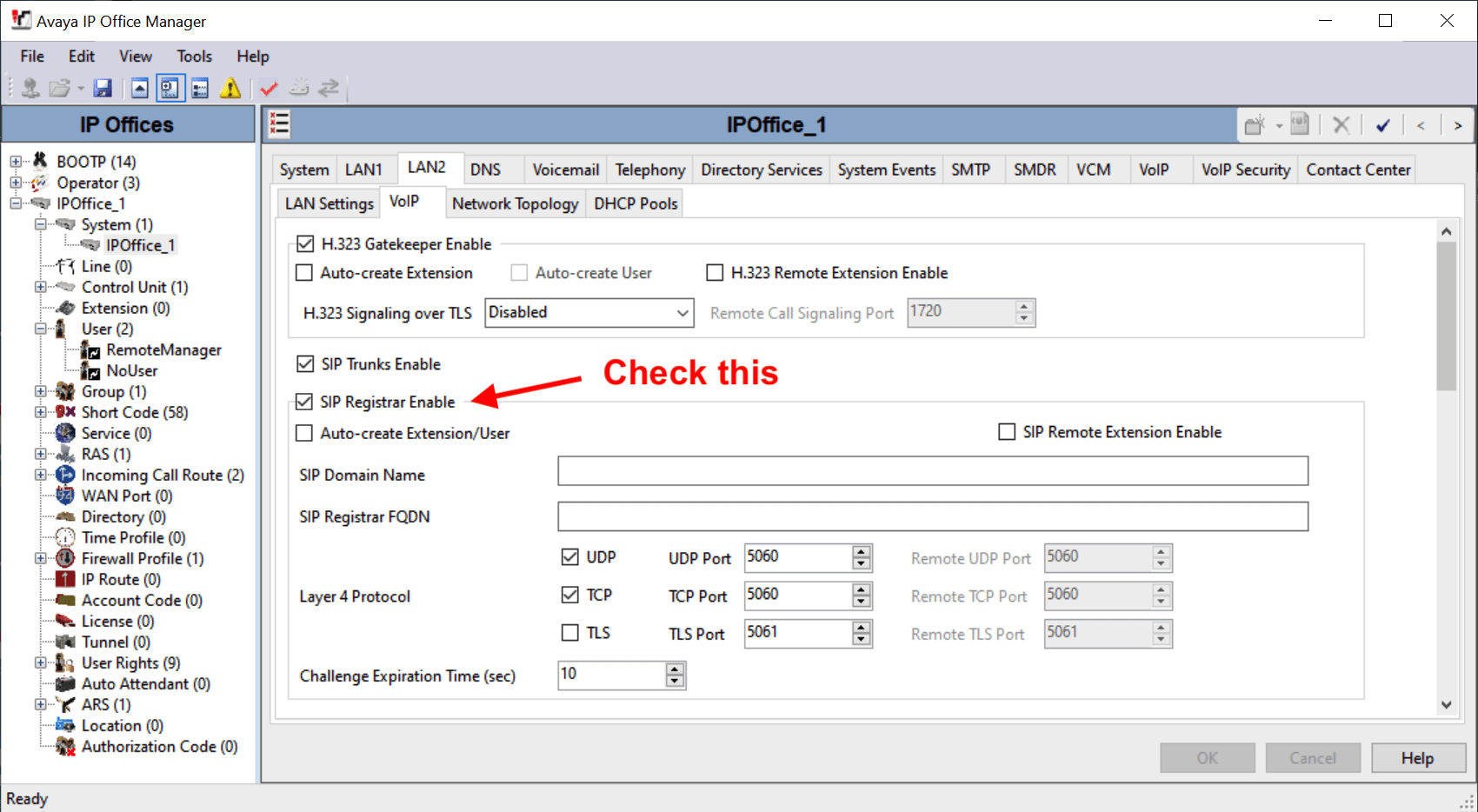Click the Create New Record icon
This screenshot has width=1478, height=812.
pos(1255,125)
